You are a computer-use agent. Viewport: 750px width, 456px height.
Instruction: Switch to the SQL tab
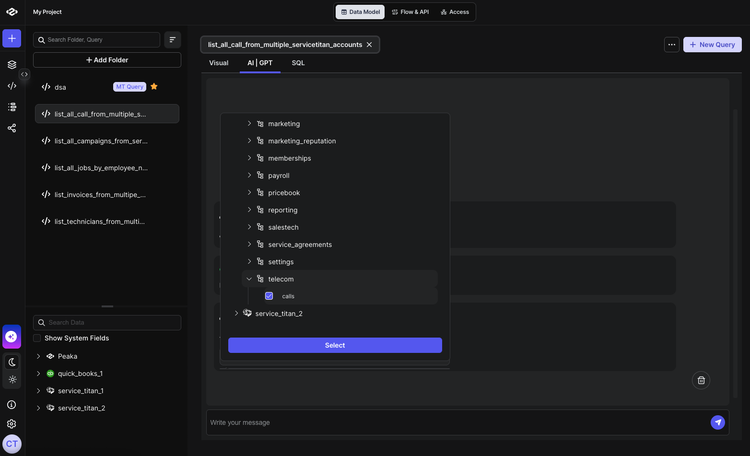click(x=298, y=63)
